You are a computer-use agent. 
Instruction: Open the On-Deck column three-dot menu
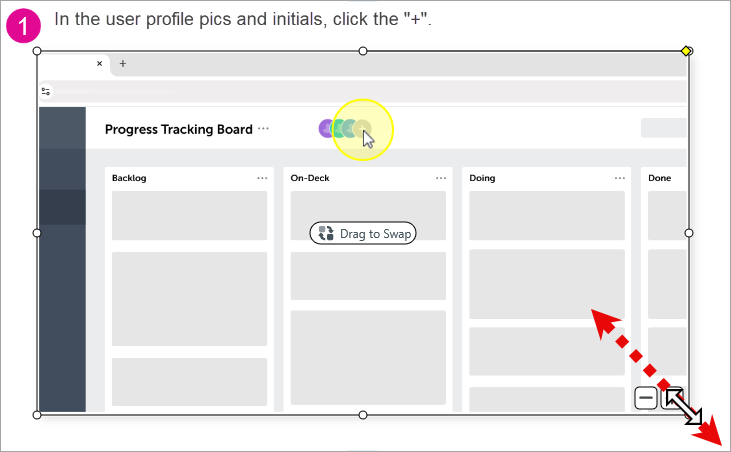pyautogui.click(x=441, y=178)
